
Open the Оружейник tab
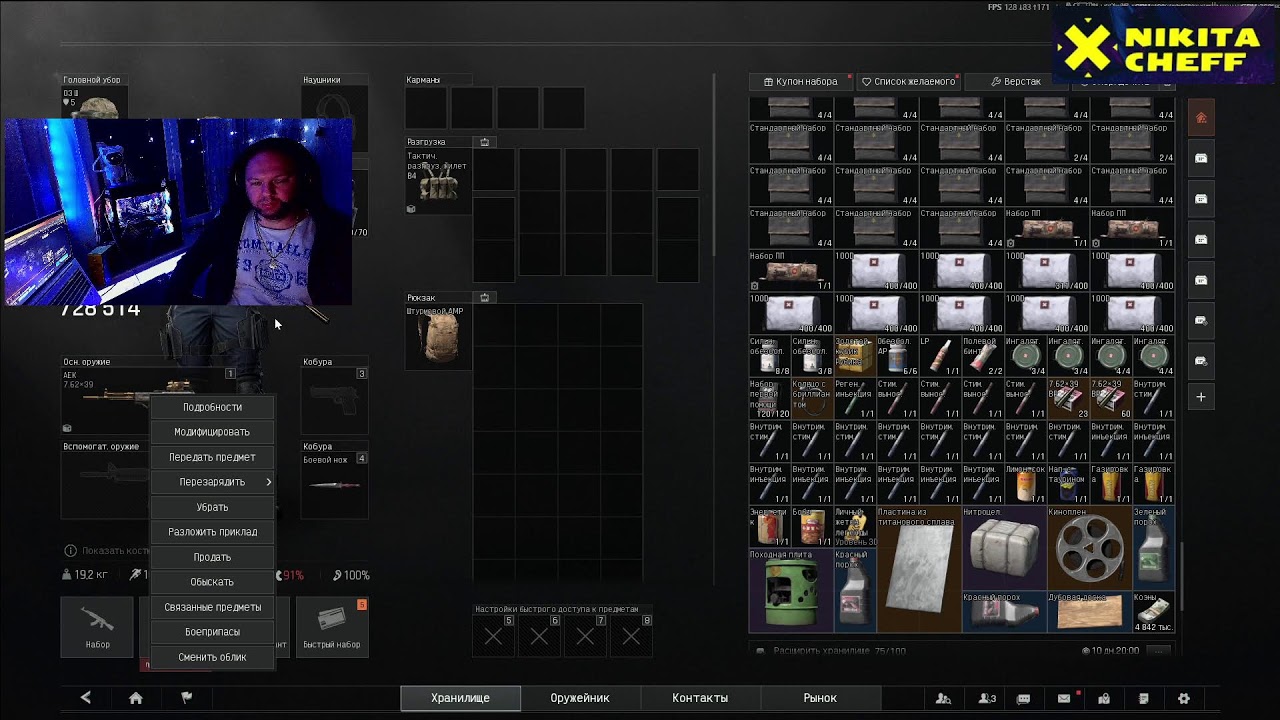point(580,698)
